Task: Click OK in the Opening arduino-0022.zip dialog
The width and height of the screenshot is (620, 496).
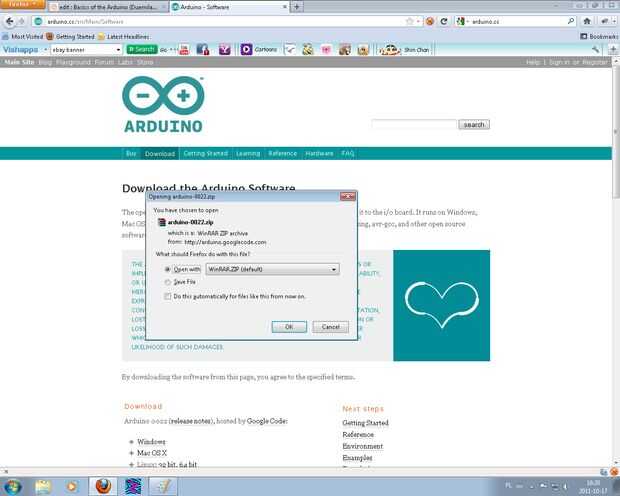Action: click(289, 327)
